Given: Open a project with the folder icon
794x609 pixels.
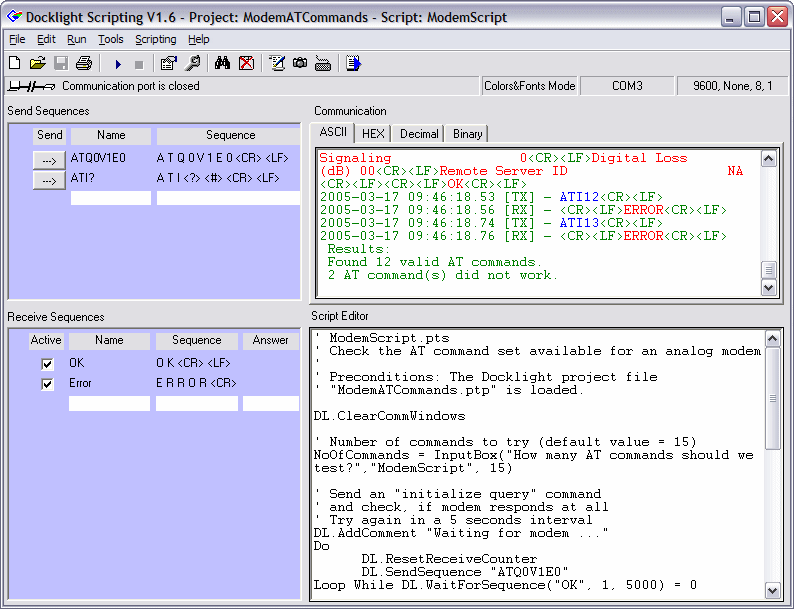Looking at the screenshot, I should tap(37, 63).
